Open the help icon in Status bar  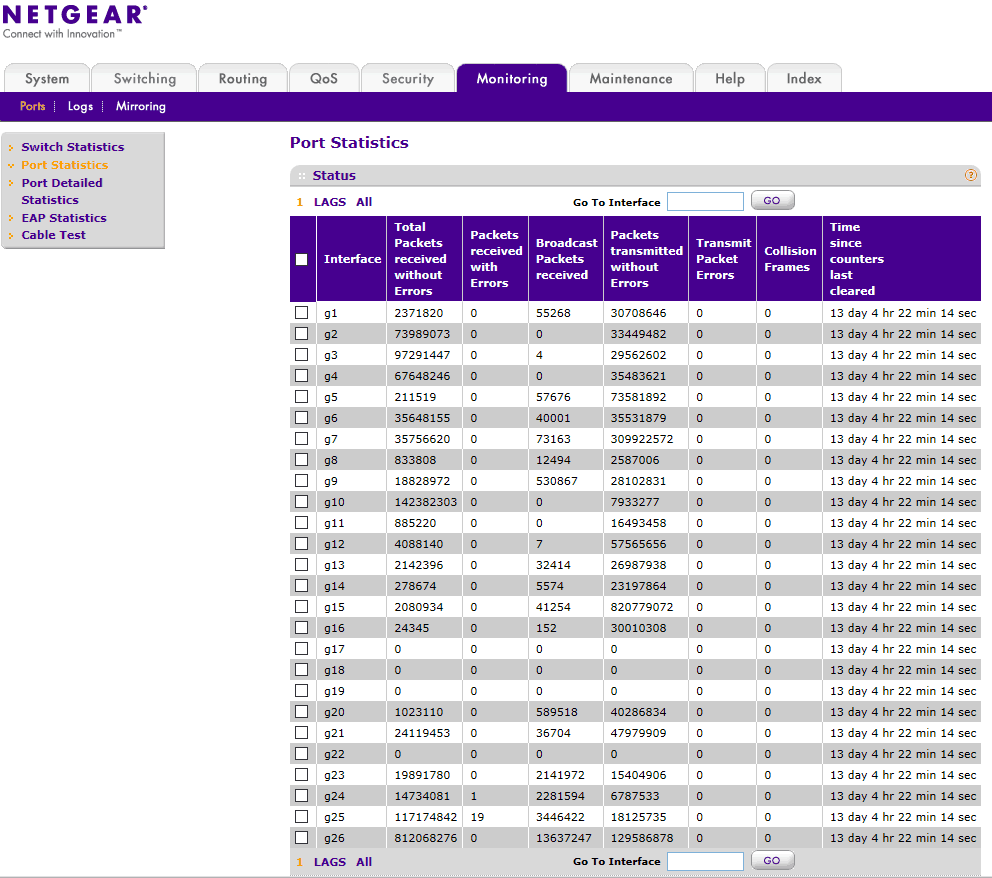coord(970,175)
